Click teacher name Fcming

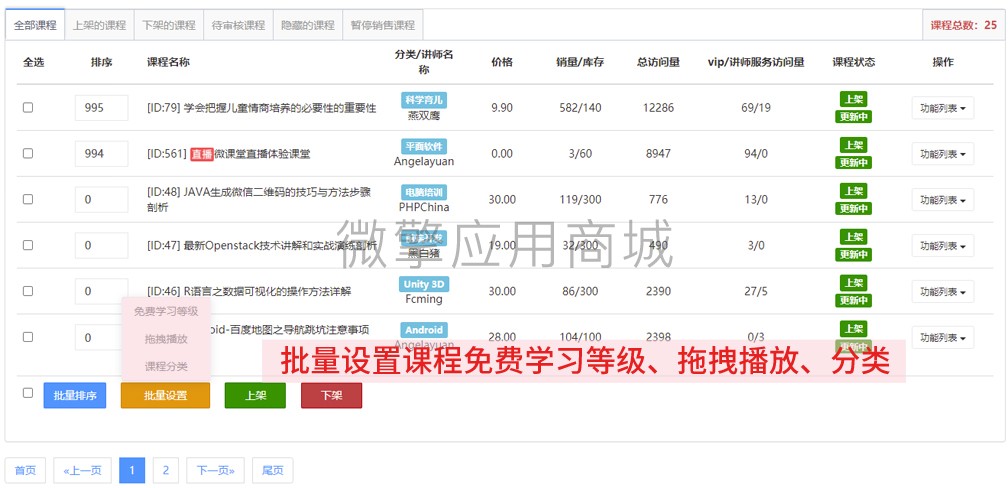click(424, 299)
